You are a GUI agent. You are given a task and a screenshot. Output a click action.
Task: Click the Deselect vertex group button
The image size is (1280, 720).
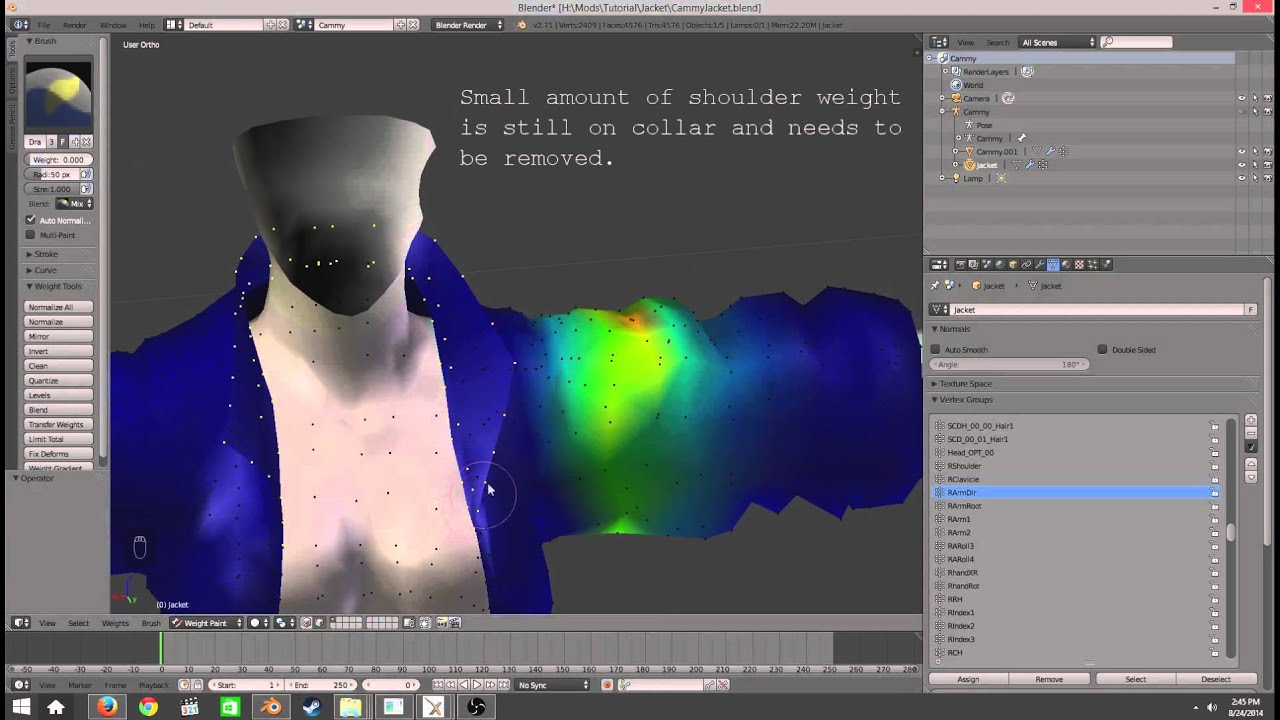tap(1216, 679)
